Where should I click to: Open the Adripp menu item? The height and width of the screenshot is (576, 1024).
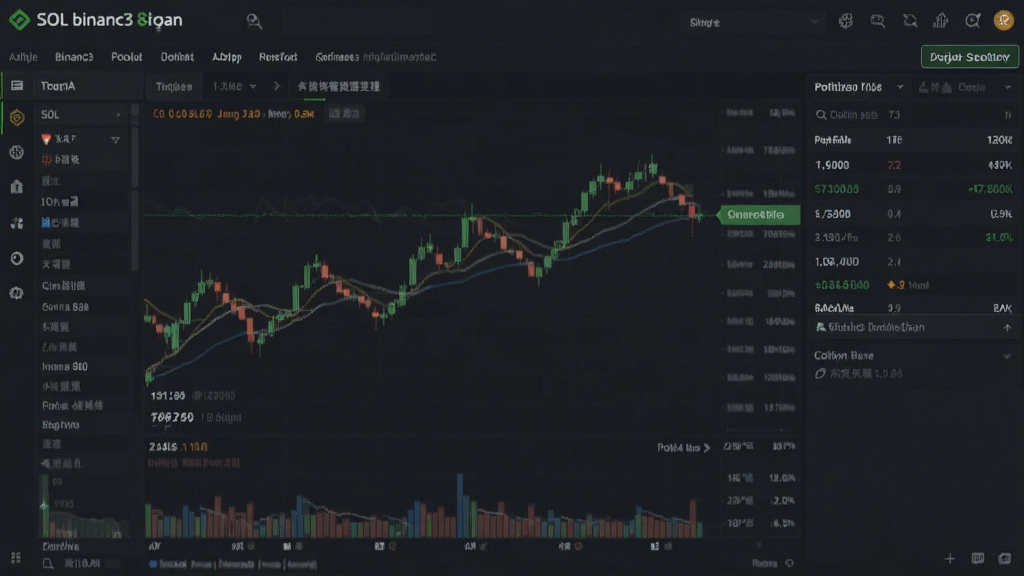(227, 57)
